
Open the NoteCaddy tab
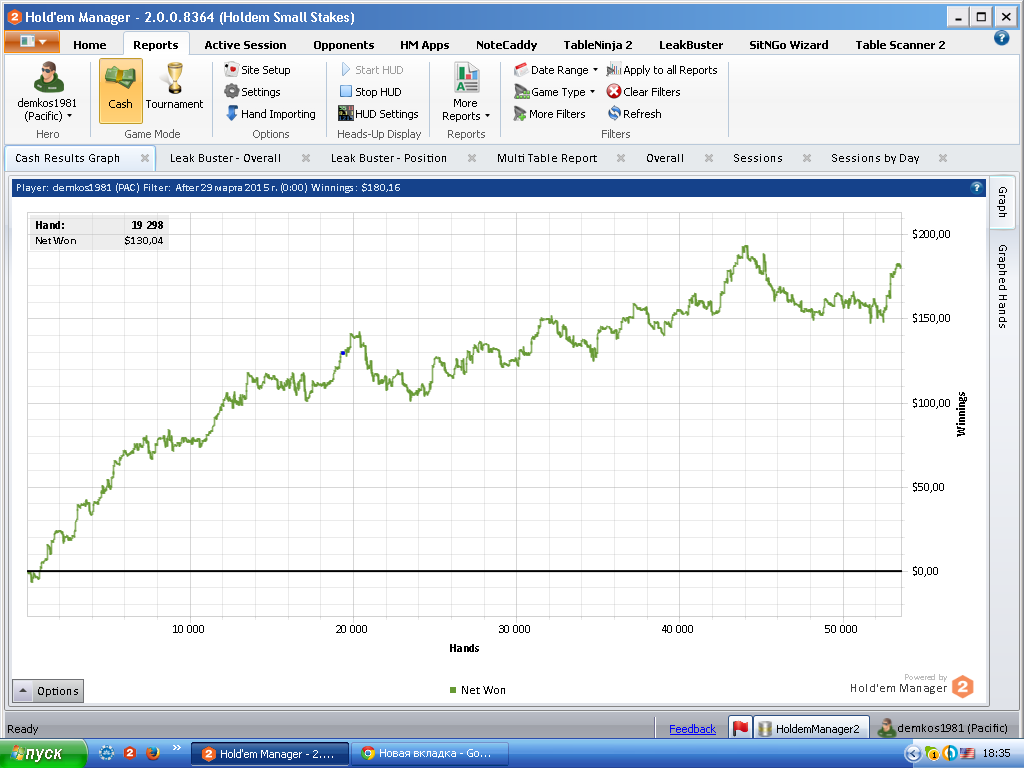(x=506, y=44)
